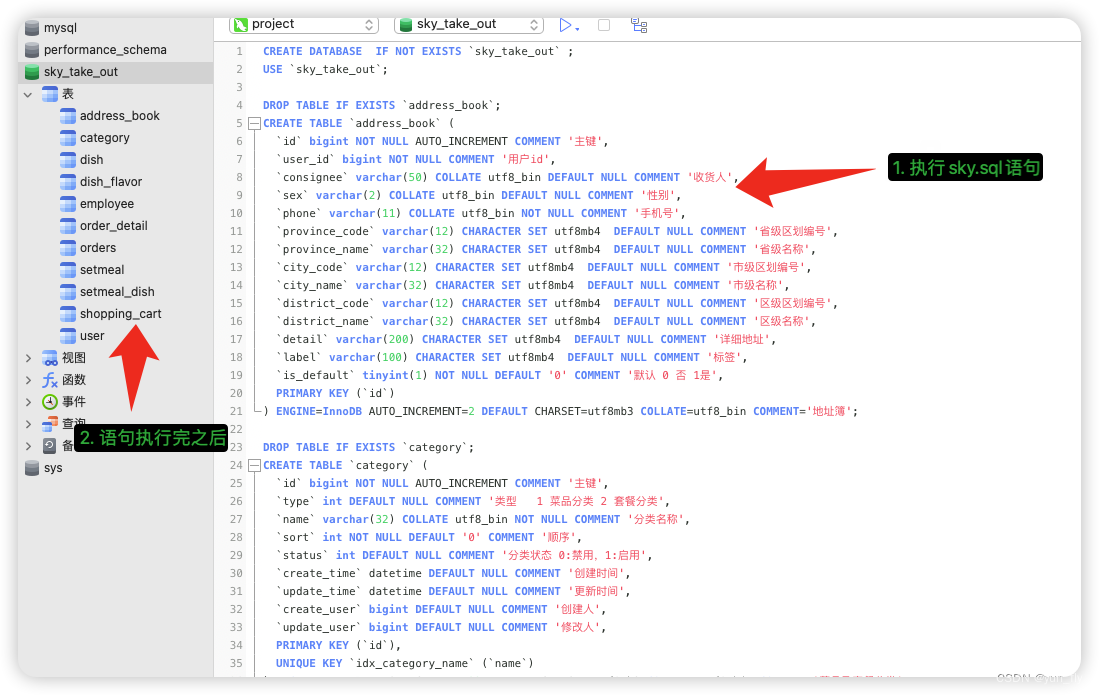The width and height of the screenshot is (1099, 695).
Task: Click the user table icon
Action: point(68,336)
